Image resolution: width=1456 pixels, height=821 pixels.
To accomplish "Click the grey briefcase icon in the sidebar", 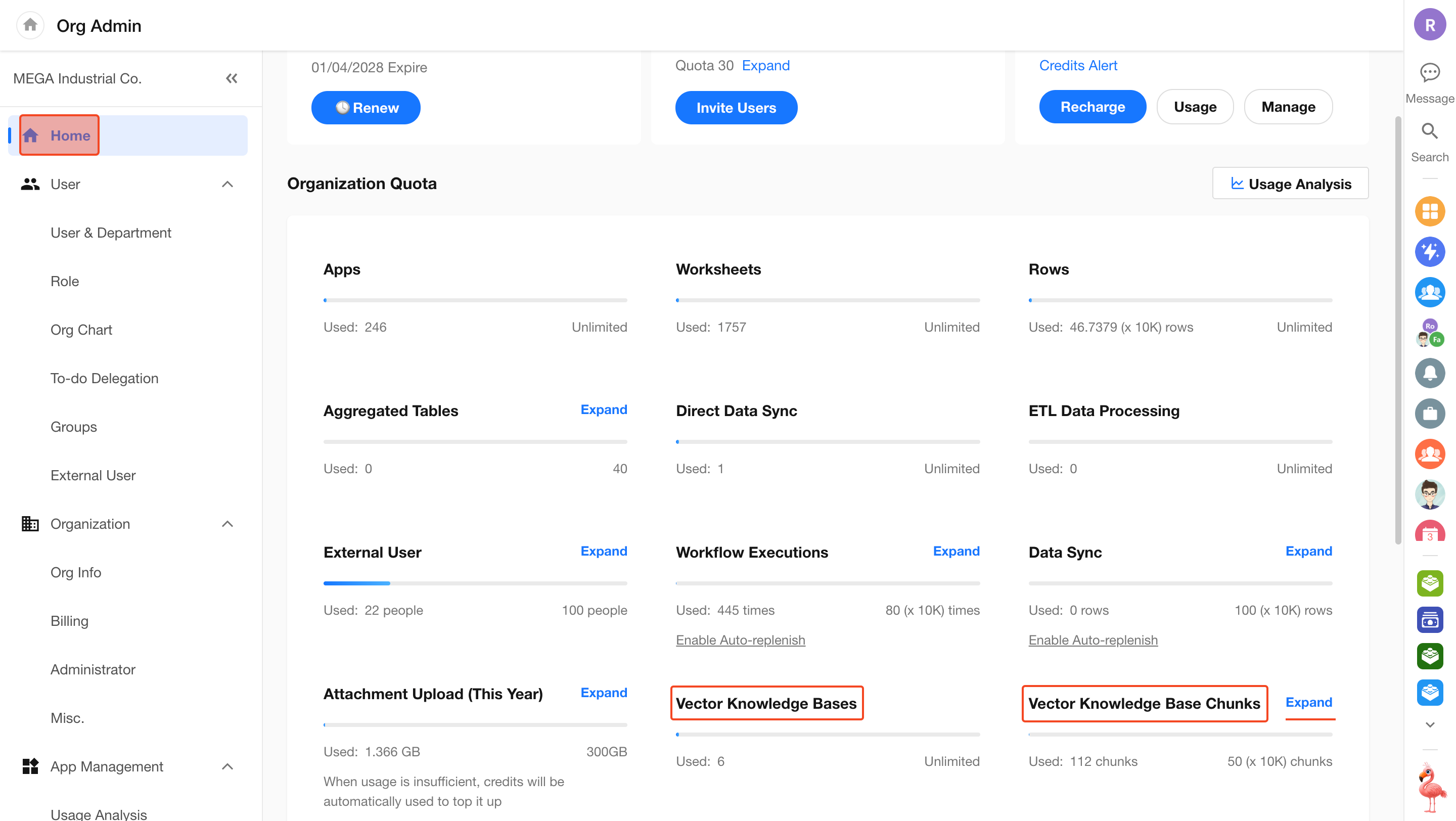I will point(1429,414).
